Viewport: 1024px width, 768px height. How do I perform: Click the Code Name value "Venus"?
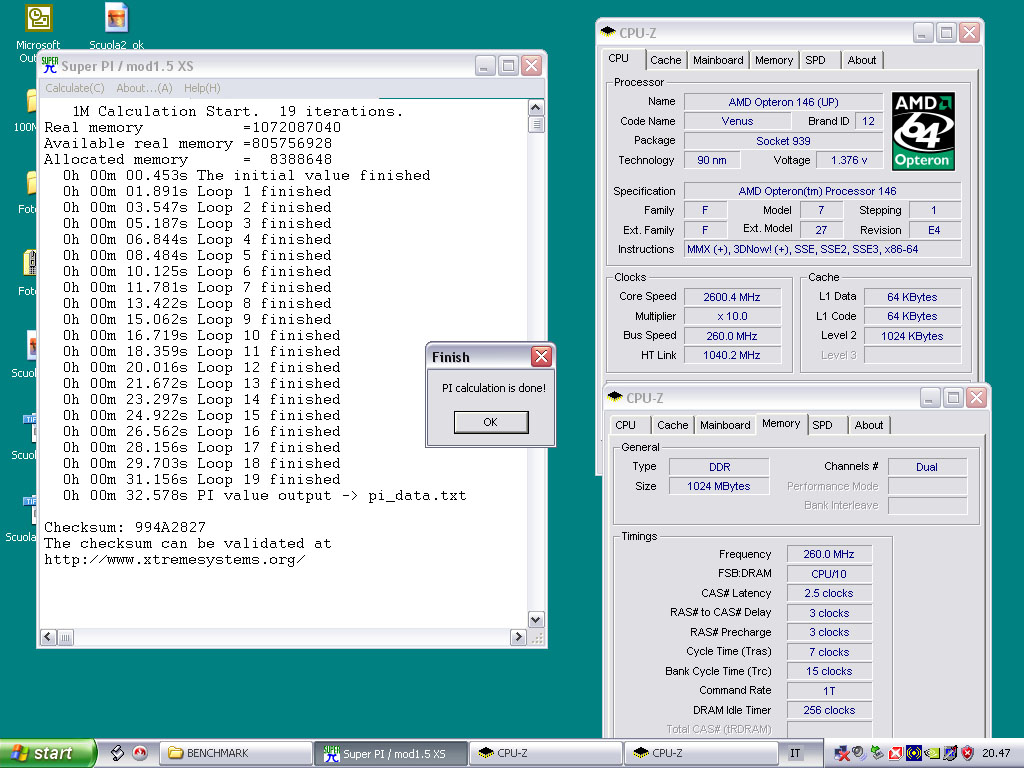click(x=737, y=121)
